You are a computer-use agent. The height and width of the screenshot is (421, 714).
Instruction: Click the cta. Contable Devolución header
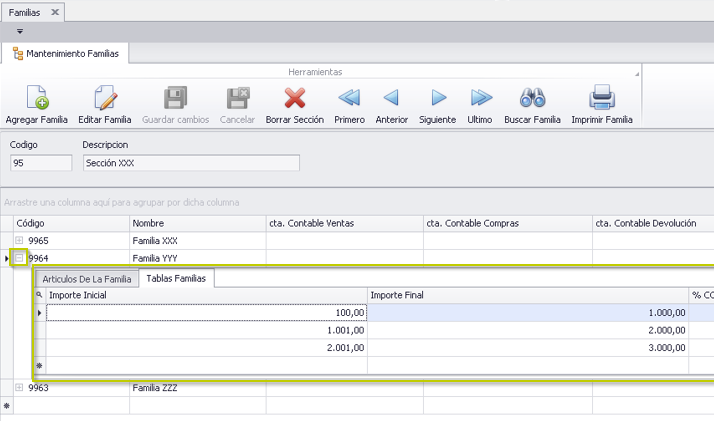[653, 223]
